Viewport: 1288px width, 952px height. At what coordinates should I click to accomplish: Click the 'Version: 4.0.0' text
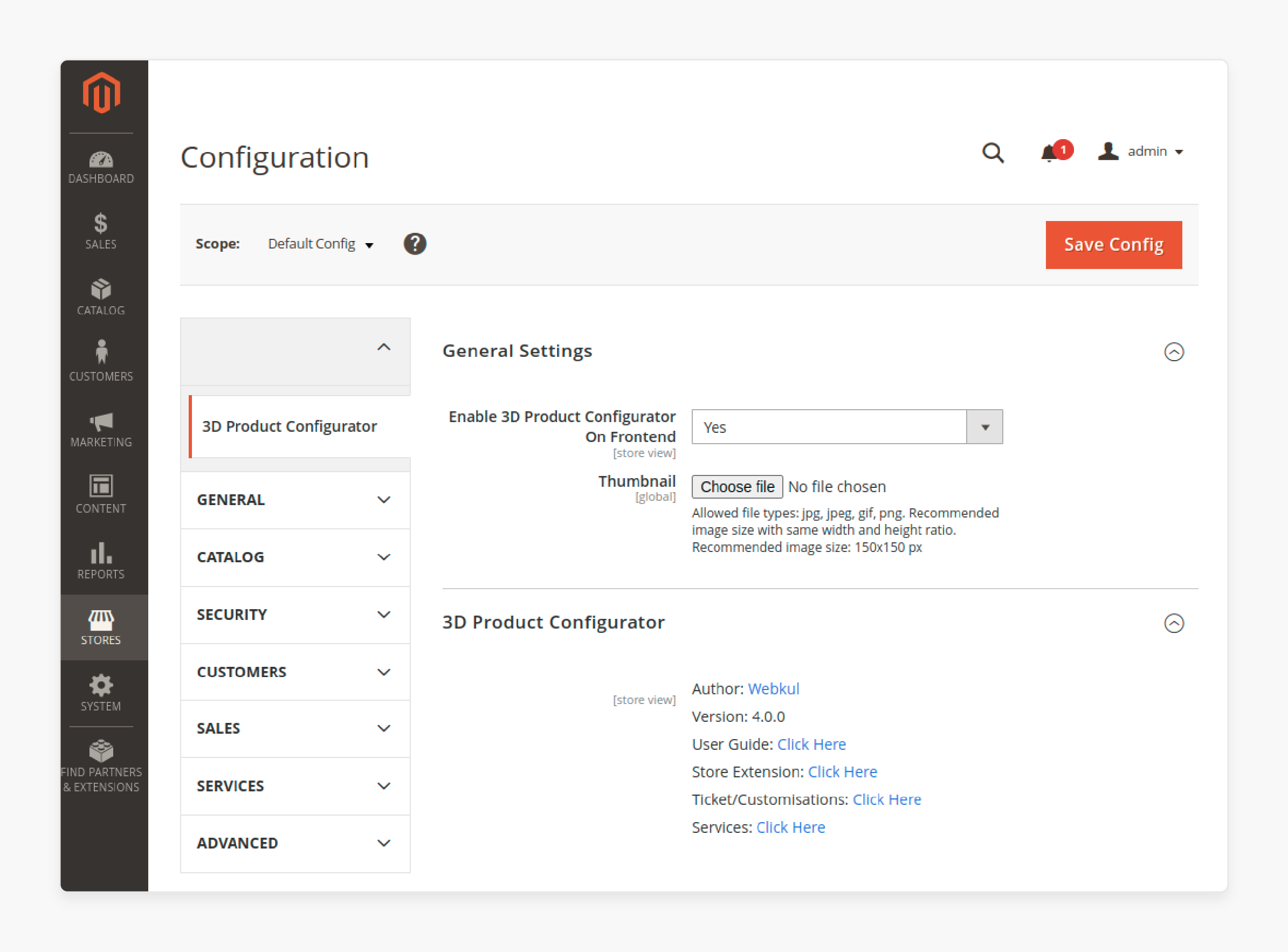click(x=738, y=716)
